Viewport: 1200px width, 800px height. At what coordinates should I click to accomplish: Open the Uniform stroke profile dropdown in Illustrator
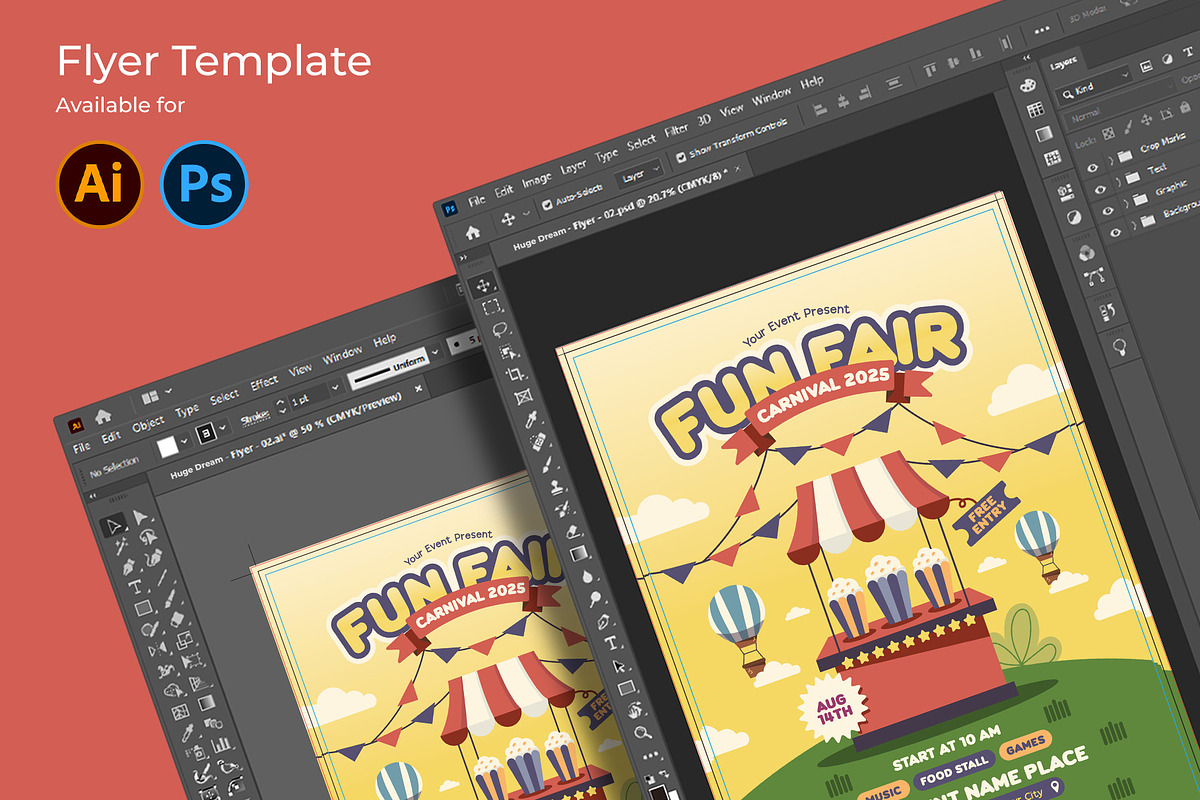point(435,353)
